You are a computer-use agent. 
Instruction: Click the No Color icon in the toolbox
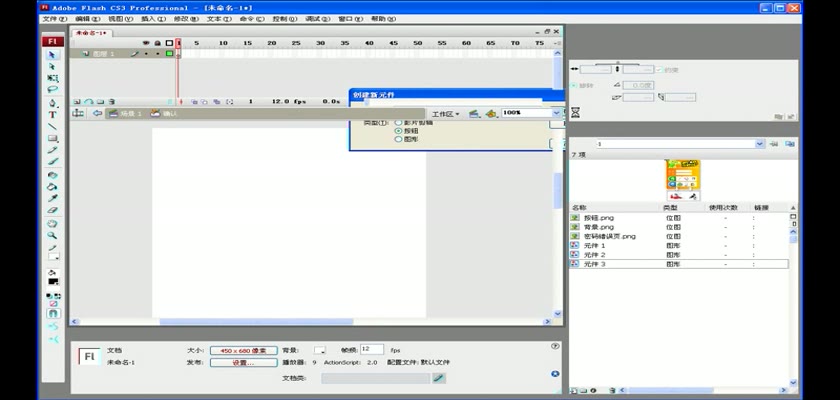pos(53,304)
